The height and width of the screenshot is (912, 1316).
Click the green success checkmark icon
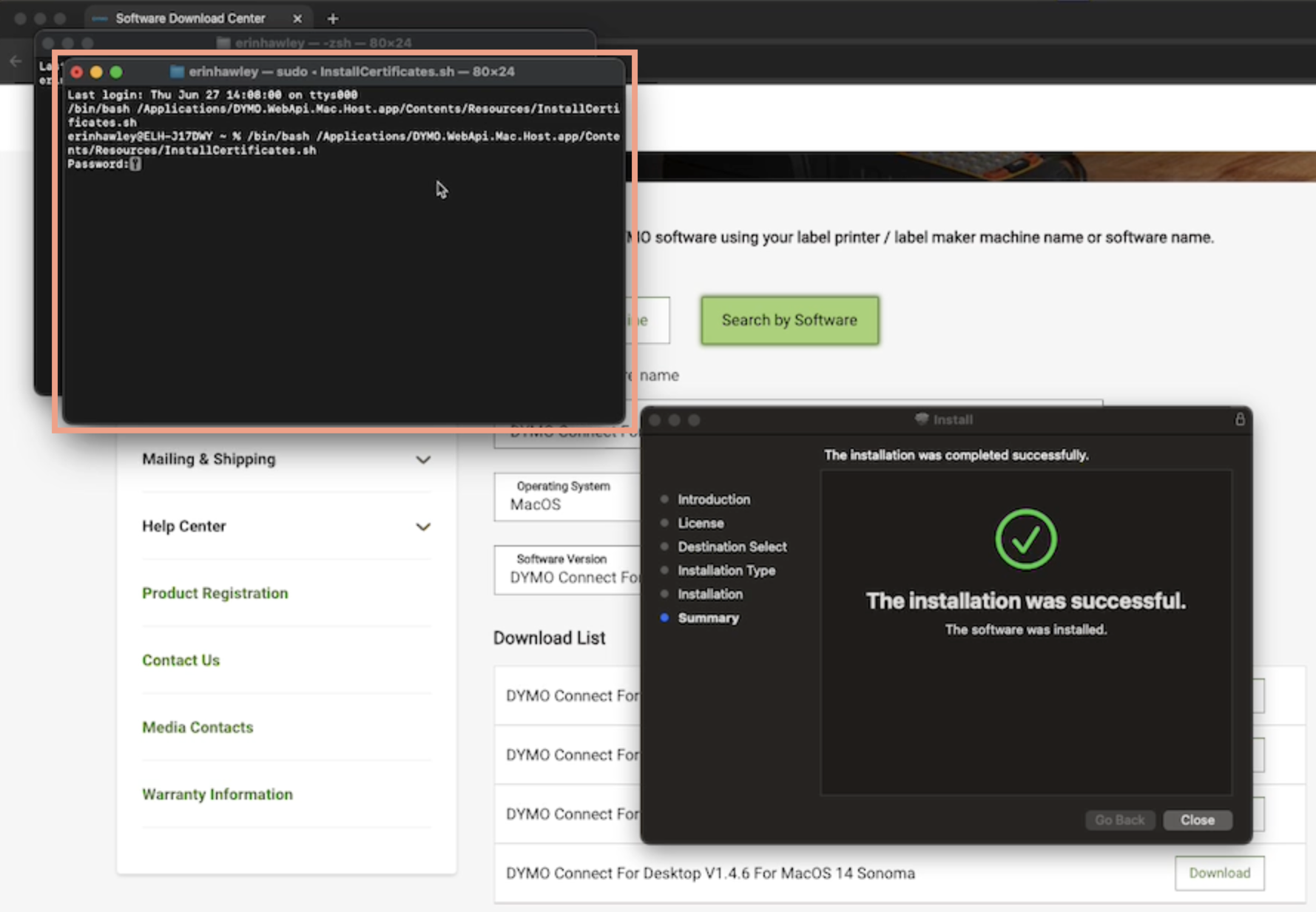pos(1026,539)
